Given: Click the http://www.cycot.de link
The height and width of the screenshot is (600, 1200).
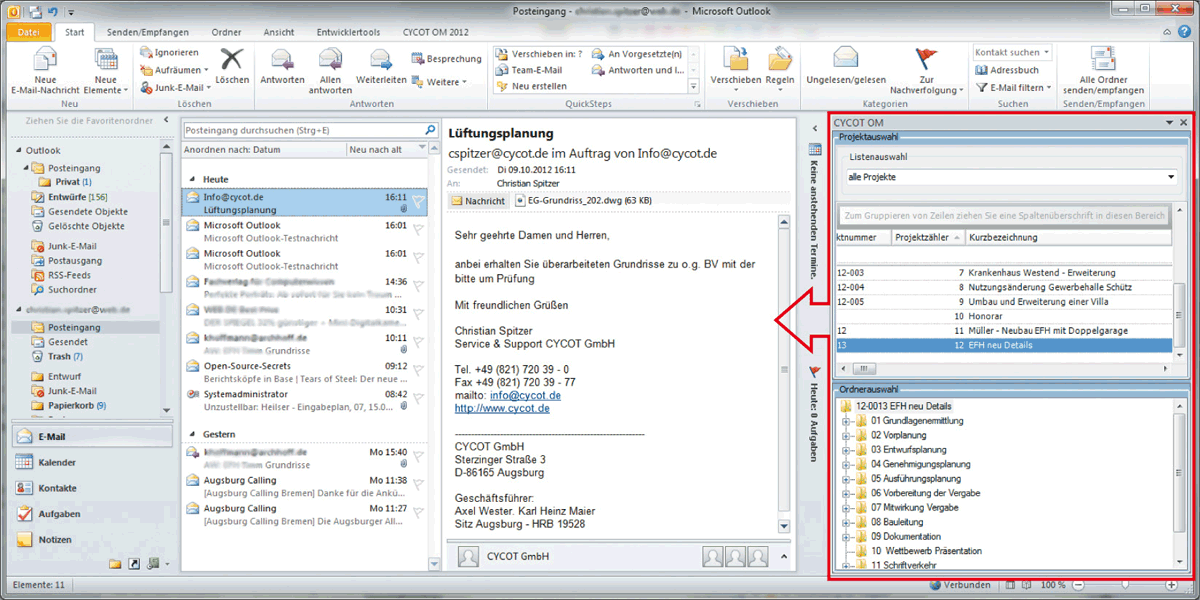Looking at the screenshot, I should point(502,408).
